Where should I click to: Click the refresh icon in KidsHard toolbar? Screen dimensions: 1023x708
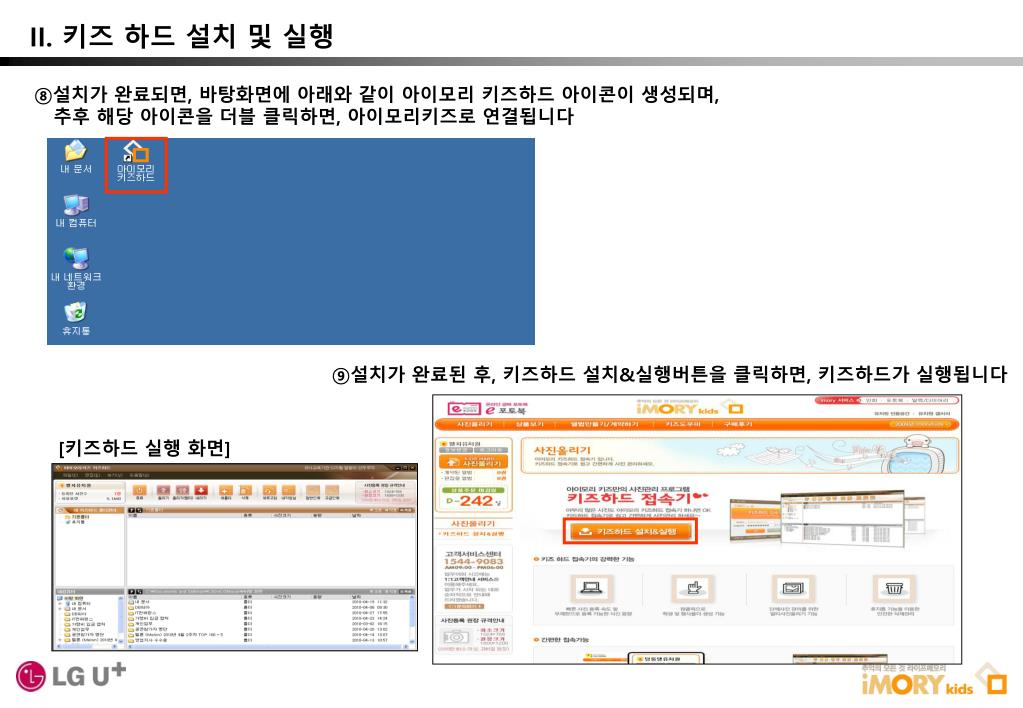coord(269,490)
